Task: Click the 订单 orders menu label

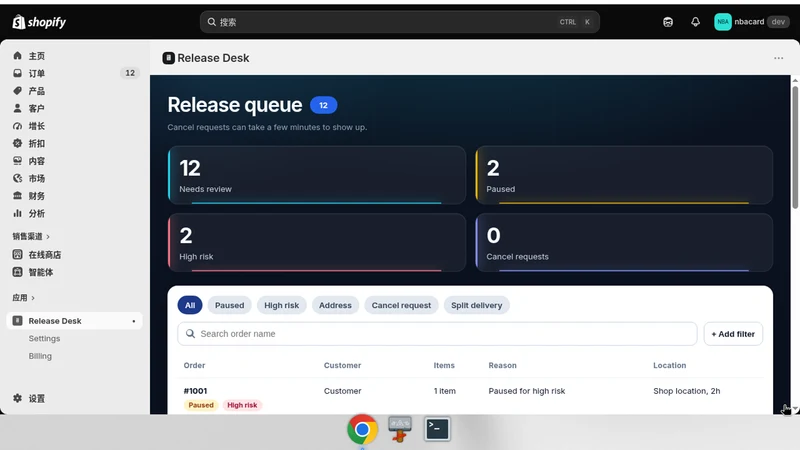Action: [x=37, y=73]
